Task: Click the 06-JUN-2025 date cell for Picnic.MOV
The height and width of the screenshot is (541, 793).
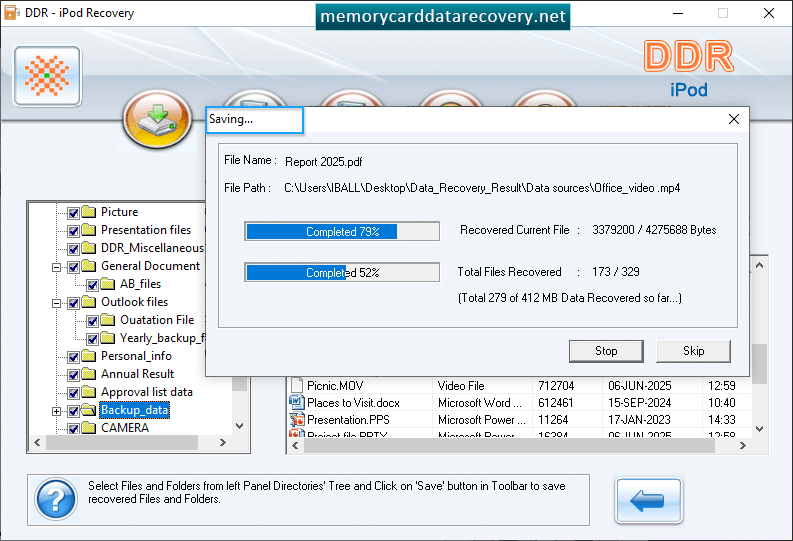Action: (x=639, y=386)
